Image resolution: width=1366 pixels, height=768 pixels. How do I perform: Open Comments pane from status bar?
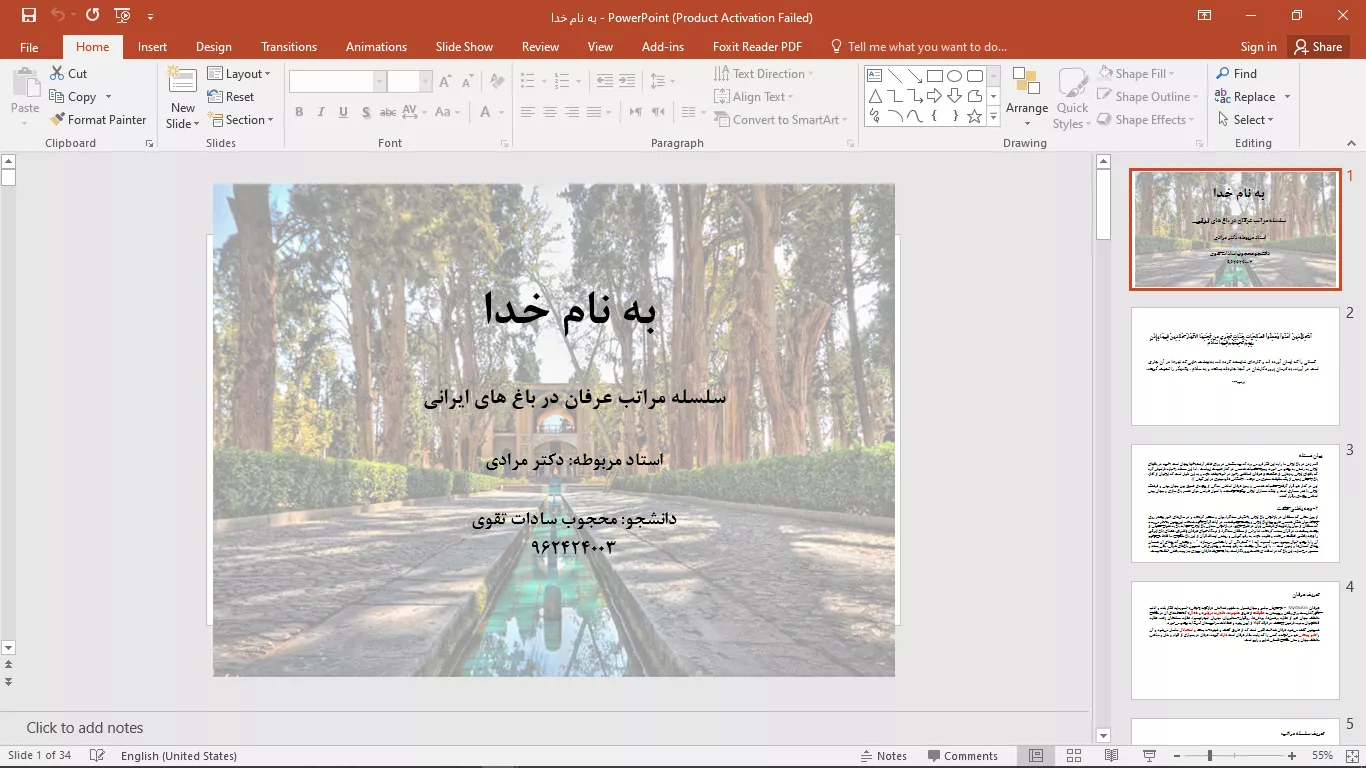[962, 756]
